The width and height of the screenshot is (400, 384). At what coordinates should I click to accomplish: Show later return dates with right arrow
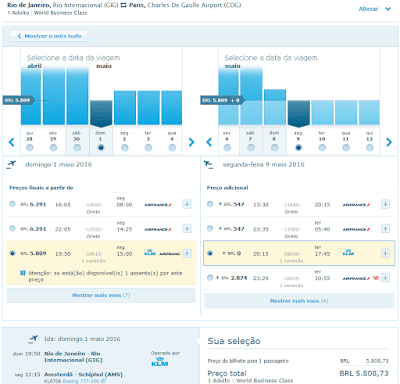[389, 142]
